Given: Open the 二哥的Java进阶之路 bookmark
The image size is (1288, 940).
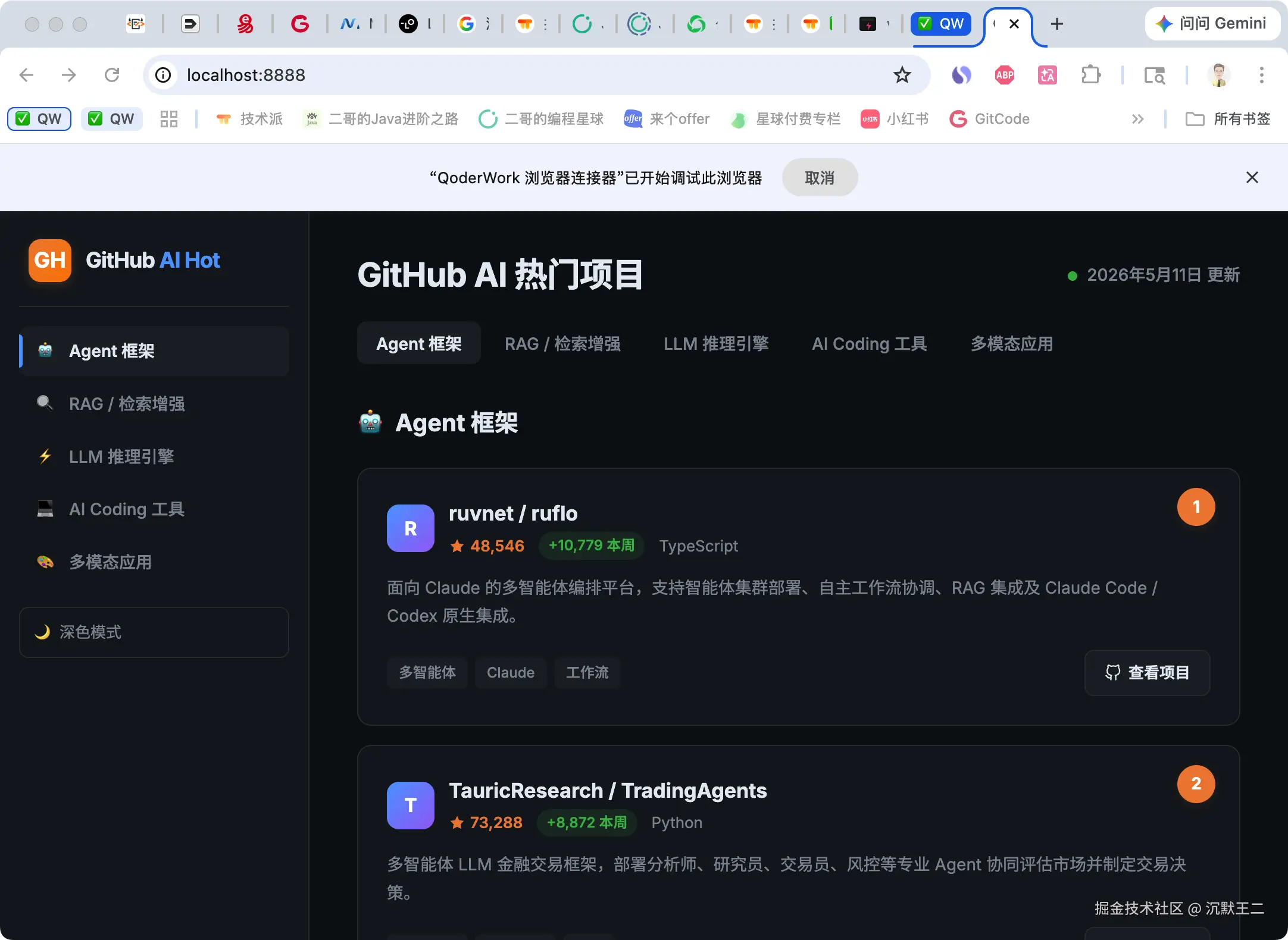Looking at the screenshot, I should tap(381, 119).
